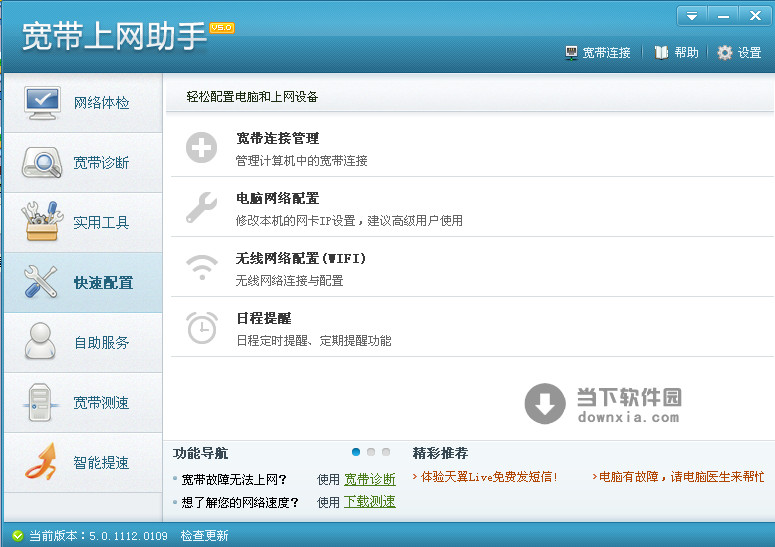This screenshot has height=547, width=775.
Task: Click the 网络体检 monitor icon
Action: click(42, 103)
